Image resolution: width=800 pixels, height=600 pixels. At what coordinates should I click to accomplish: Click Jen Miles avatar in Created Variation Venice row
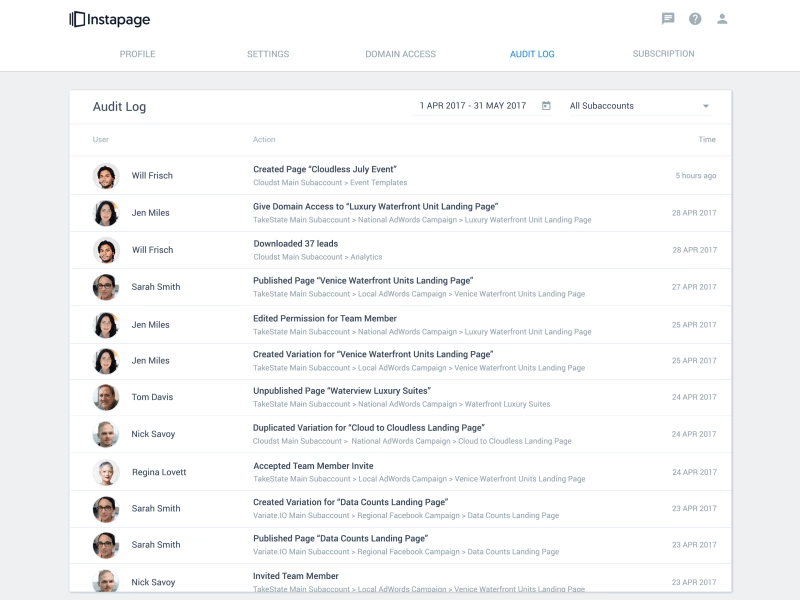[106, 361]
